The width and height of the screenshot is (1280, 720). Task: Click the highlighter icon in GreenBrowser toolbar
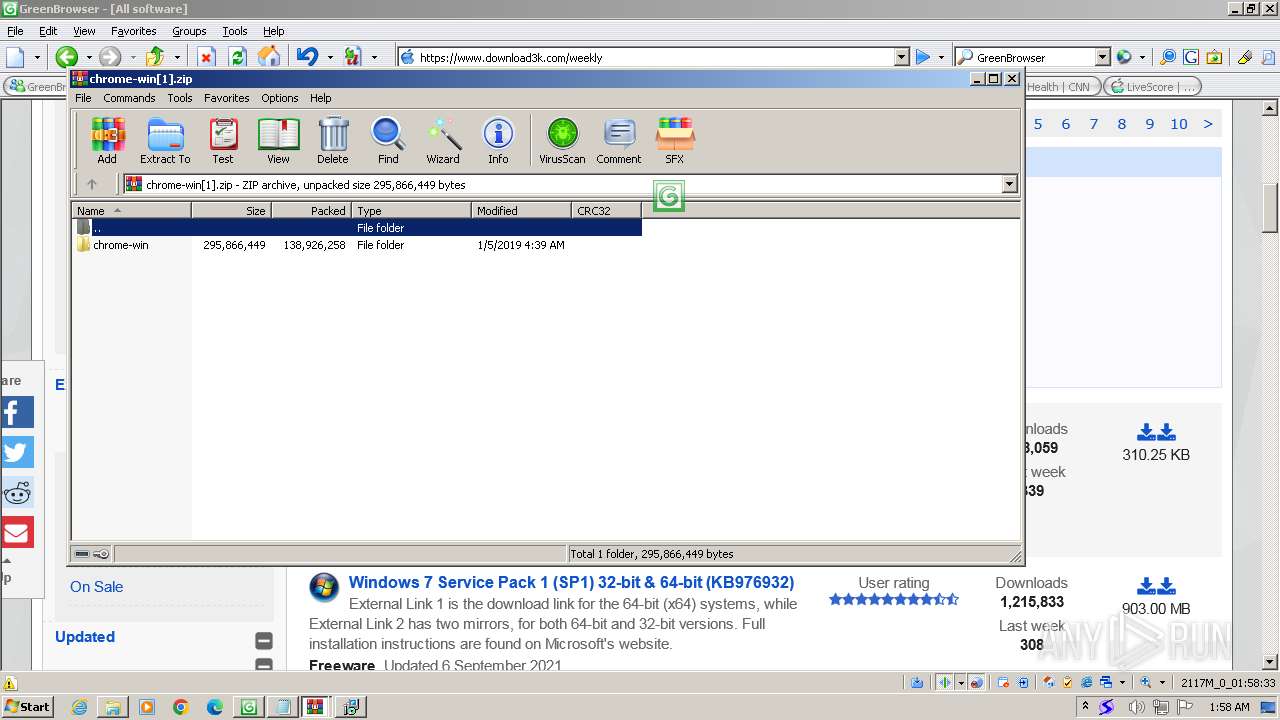click(x=1244, y=57)
